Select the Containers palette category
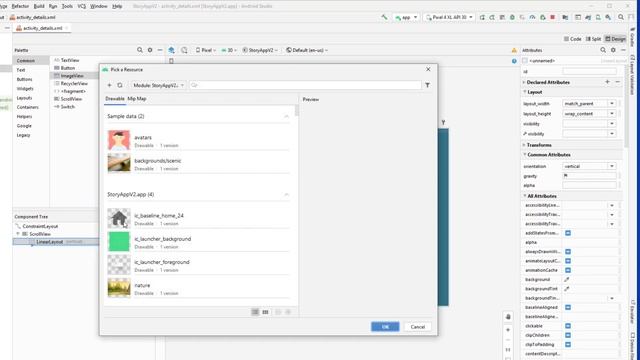 [x=28, y=107]
